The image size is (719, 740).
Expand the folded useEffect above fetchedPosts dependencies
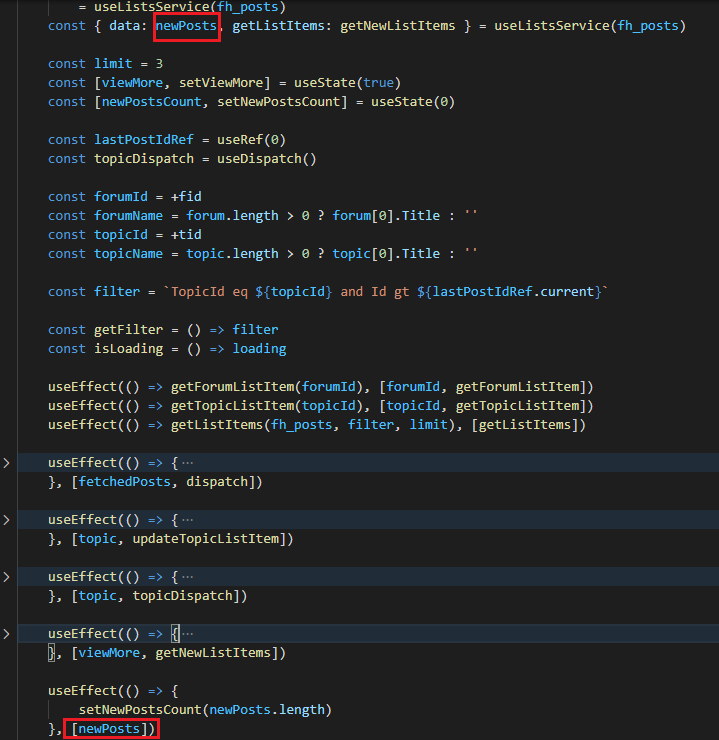coord(6,463)
